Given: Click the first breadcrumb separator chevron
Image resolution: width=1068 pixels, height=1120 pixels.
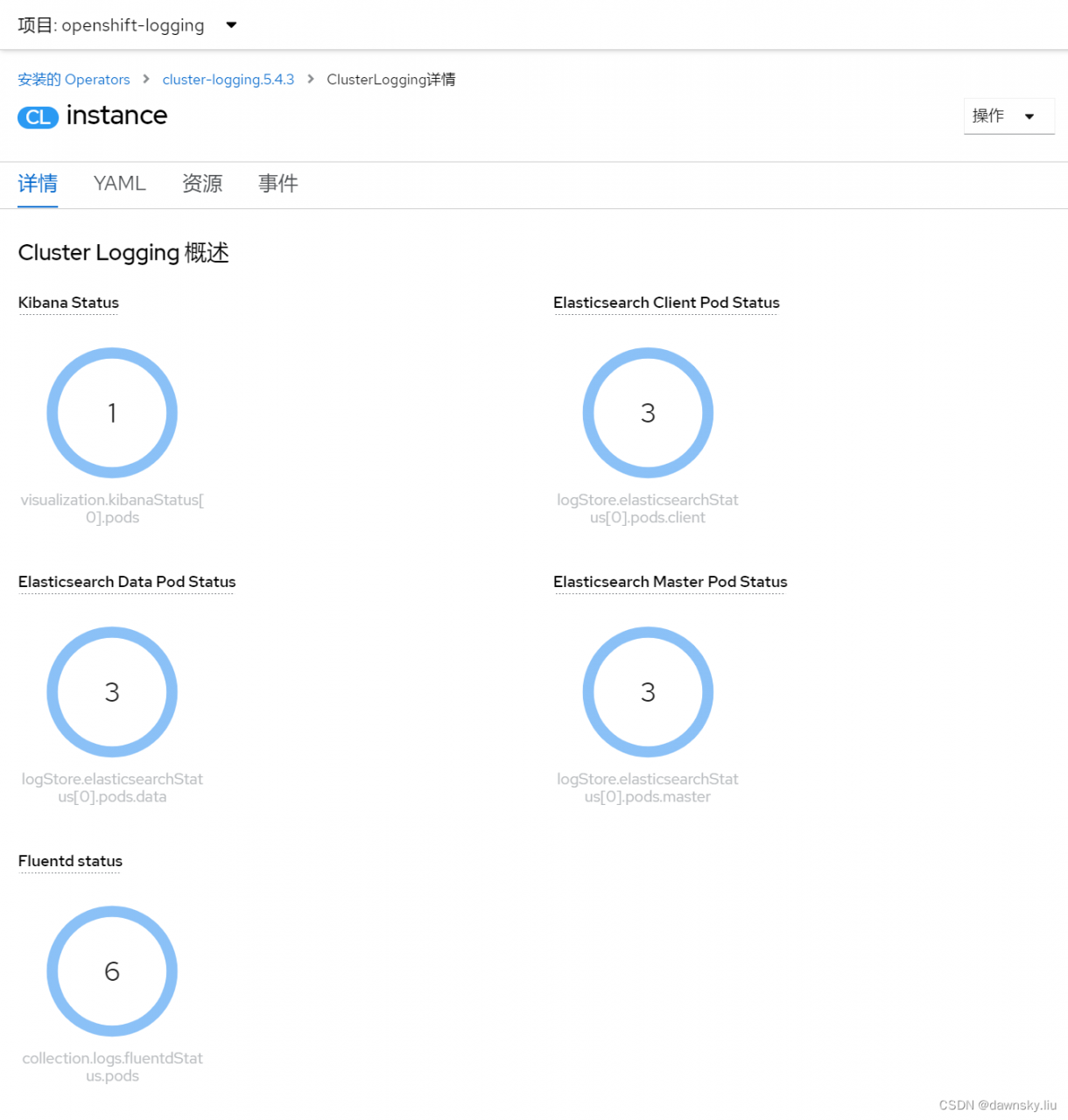Looking at the screenshot, I should pos(146,80).
